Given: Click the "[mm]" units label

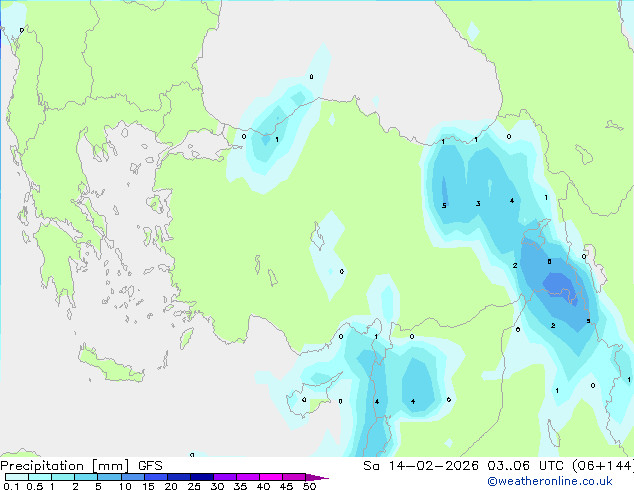Looking at the screenshot, I should coord(110,466).
